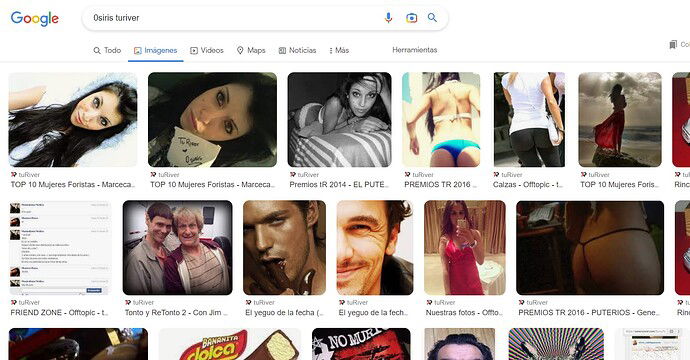Switch to the Todo tab

click(107, 51)
